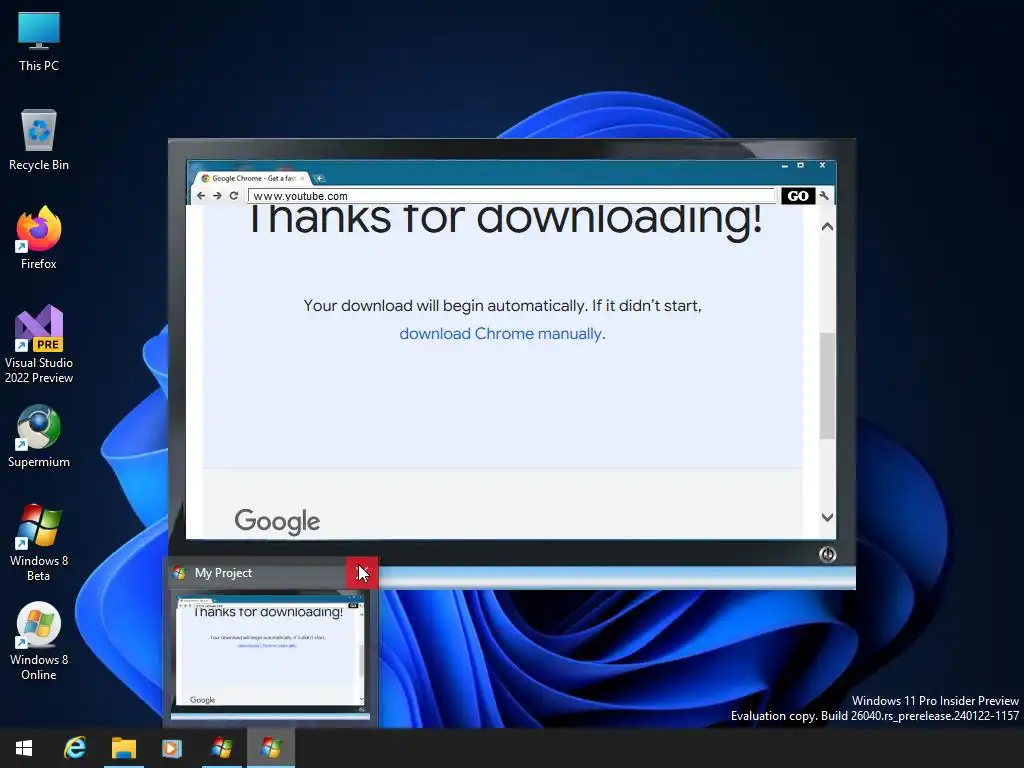Launch Firefox from the desktop
Image resolution: width=1024 pixels, height=768 pixels.
(39, 238)
